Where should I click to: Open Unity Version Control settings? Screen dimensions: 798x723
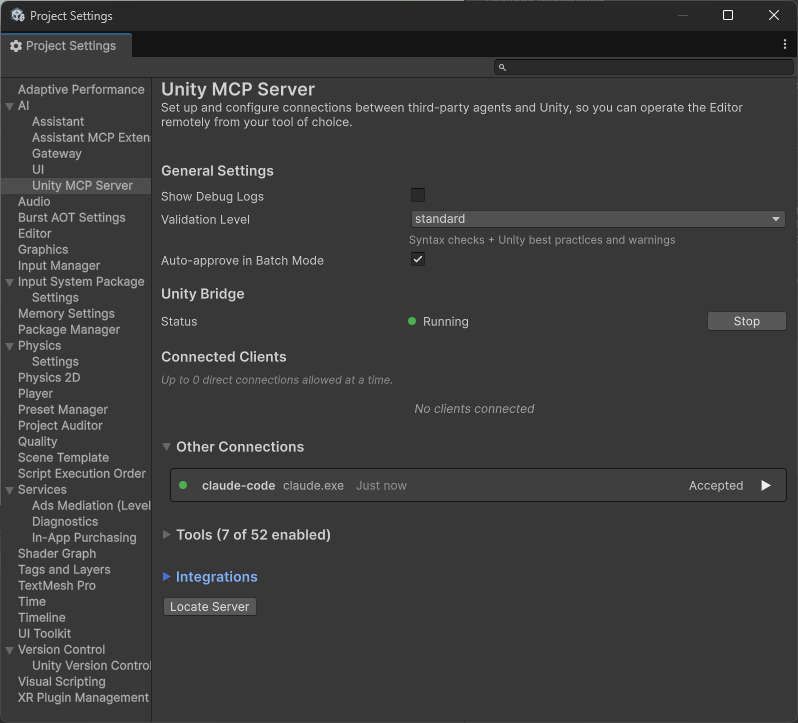tap(91, 666)
